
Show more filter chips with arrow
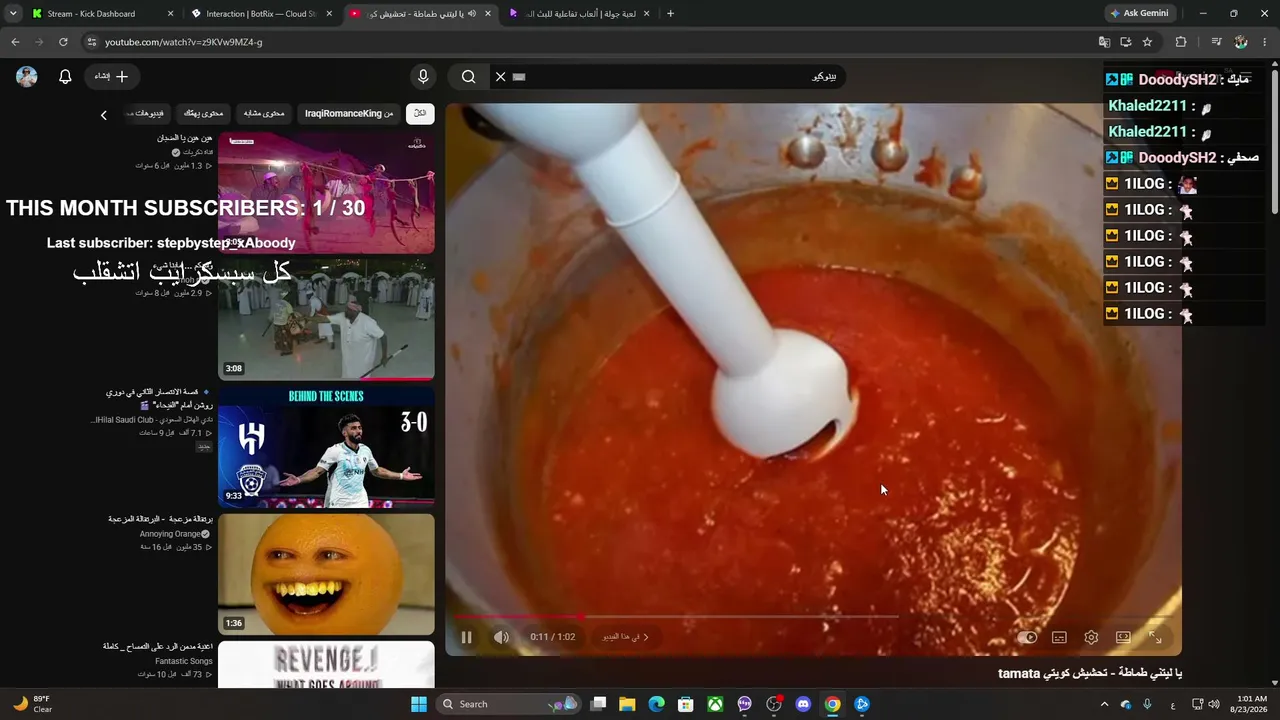click(x=103, y=115)
